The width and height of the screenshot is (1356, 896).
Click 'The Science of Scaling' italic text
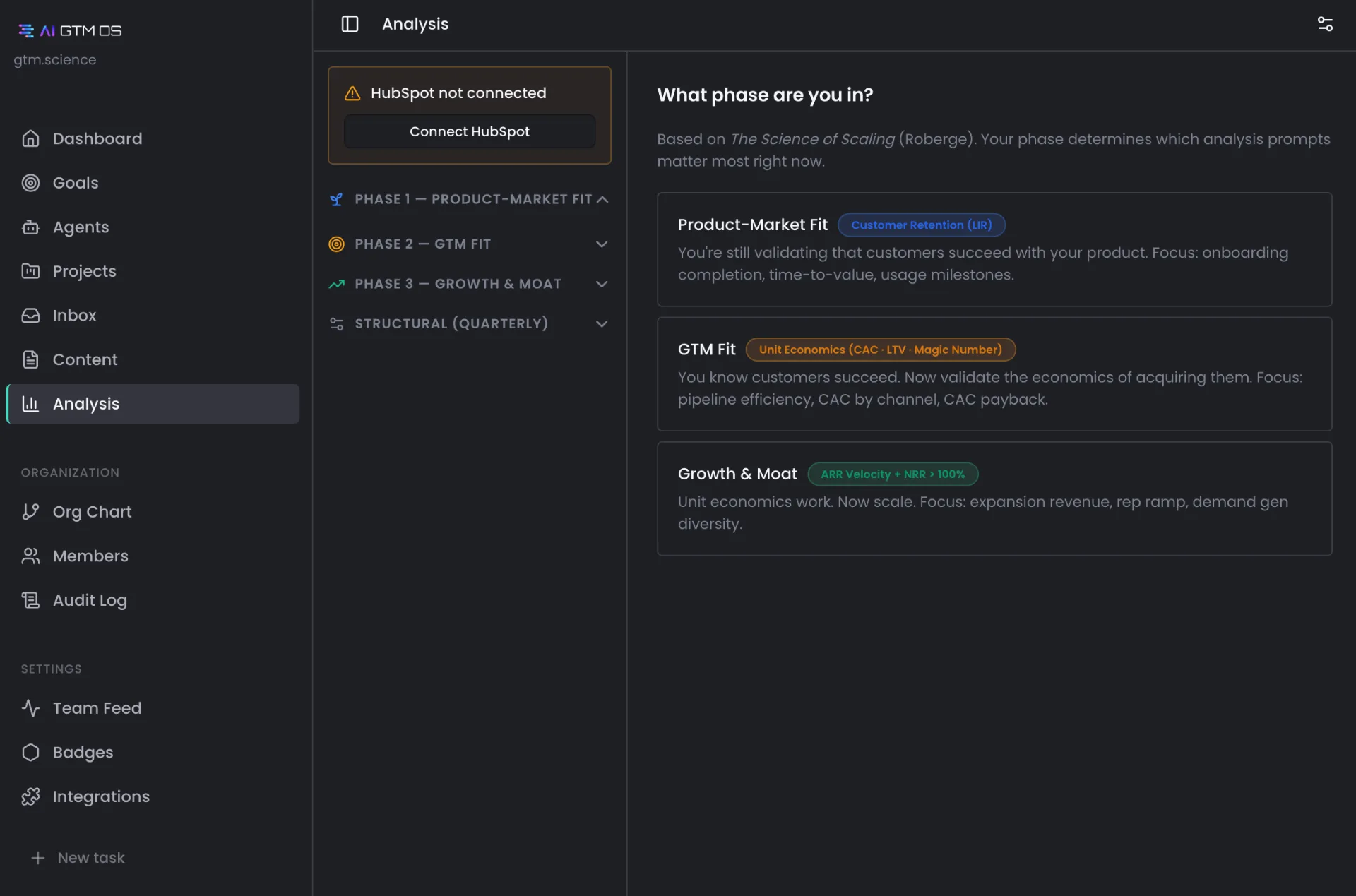pos(812,139)
